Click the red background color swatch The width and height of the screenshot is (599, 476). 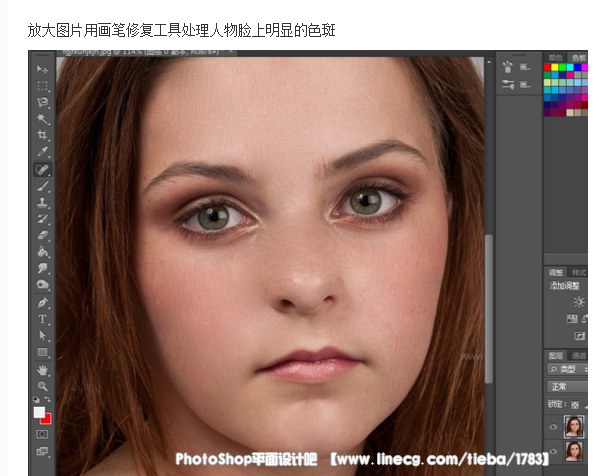pyautogui.click(x=47, y=419)
